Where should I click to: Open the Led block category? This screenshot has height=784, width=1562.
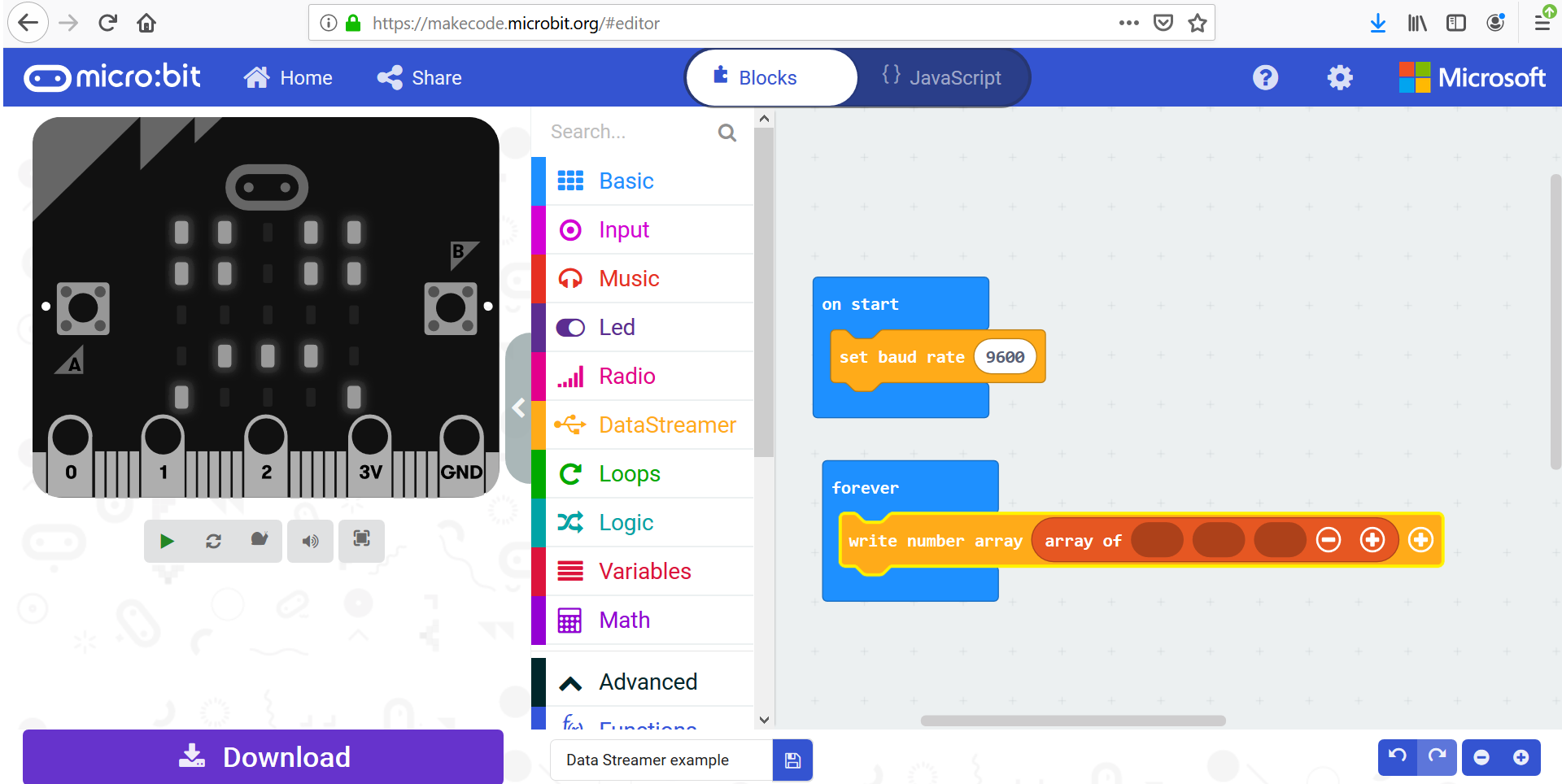(617, 327)
